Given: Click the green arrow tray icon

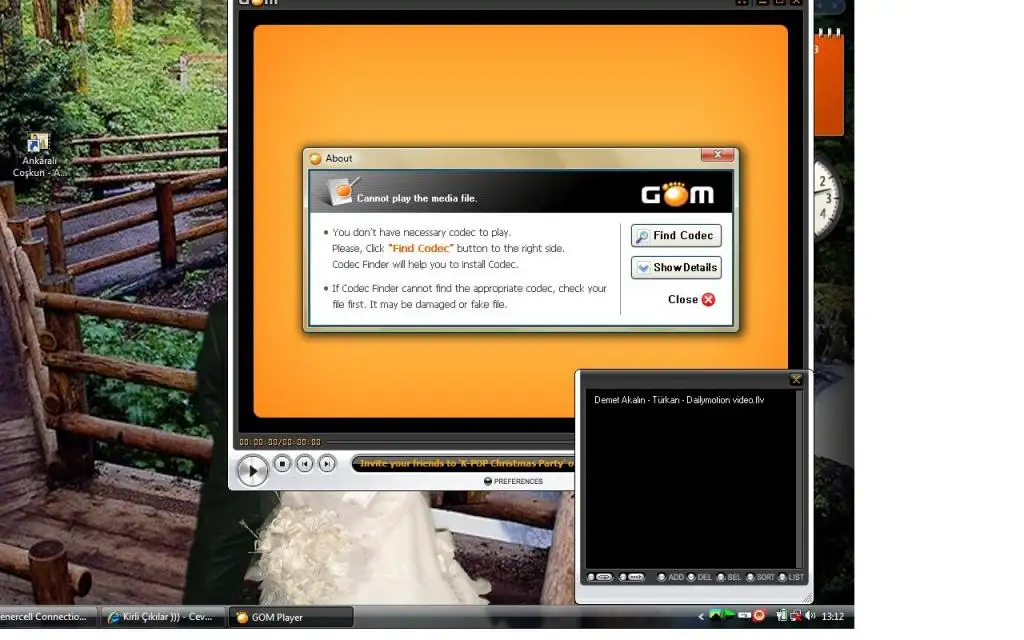Looking at the screenshot, I should coord(729,615).
